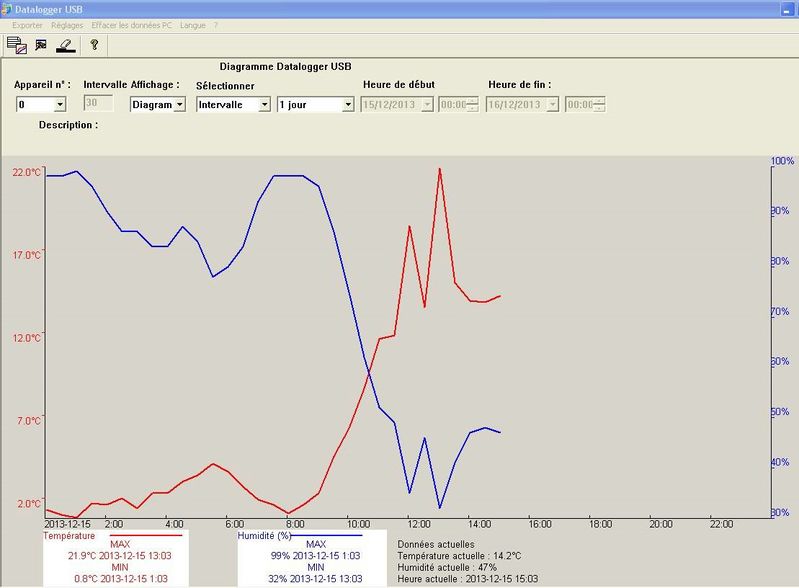This screenshot has width=799, height=588.
Task: Open the Exporter menu
Action: tap(28, 25)
